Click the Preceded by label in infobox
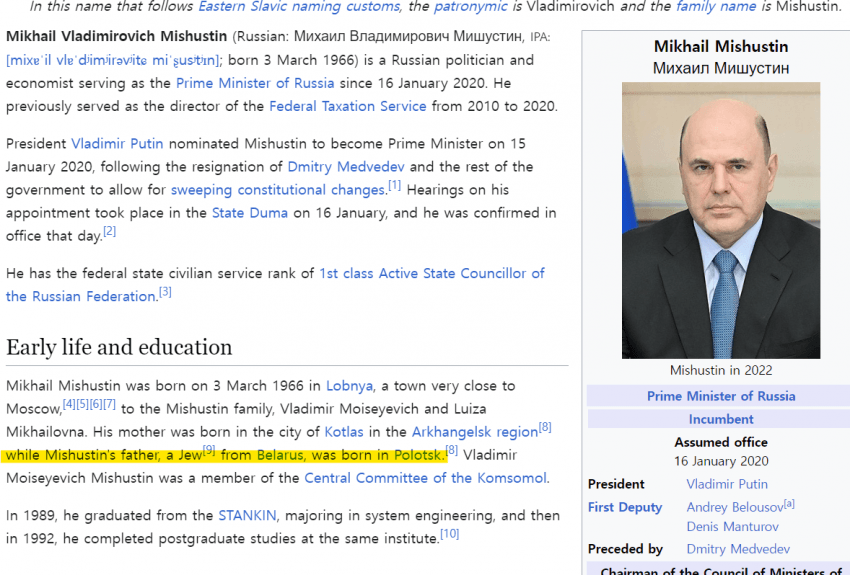Viewport: 850px width, 575px height. tap(625, 549)
